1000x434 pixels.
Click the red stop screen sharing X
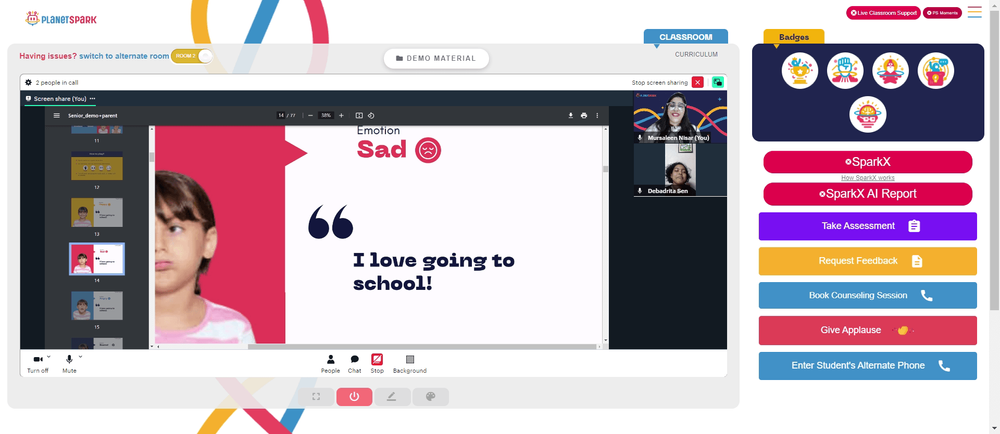(x=698, y=82)
